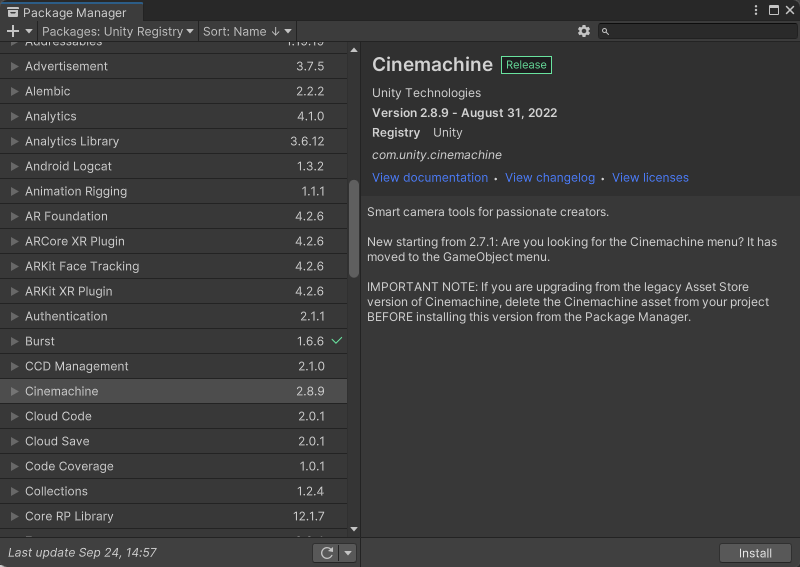Click the scrollbar down arrow
The height and width of the screenshot is (567, 800).
point(354,529)
